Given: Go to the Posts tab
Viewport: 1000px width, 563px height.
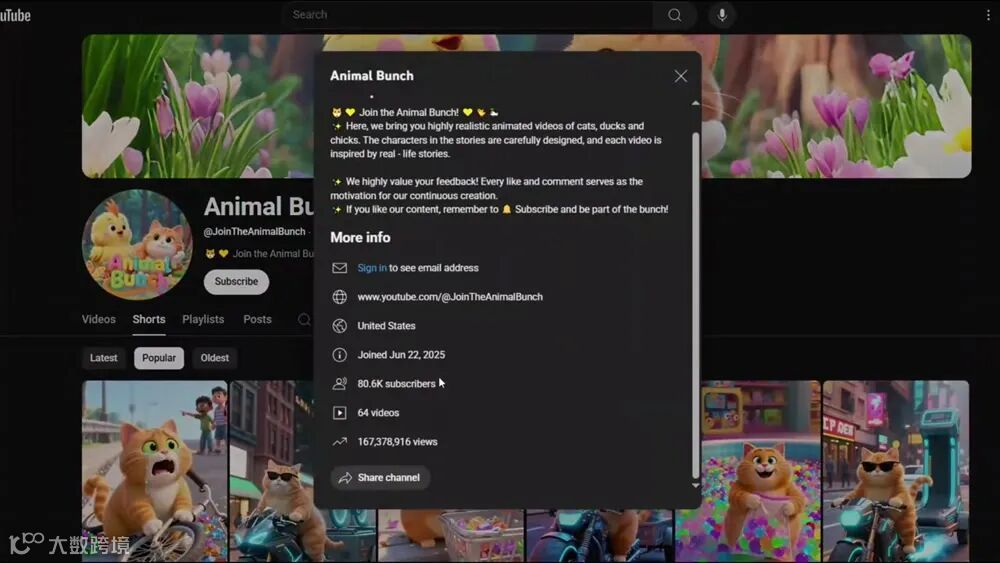Looking at the screenshot, I should pos(257,319).
